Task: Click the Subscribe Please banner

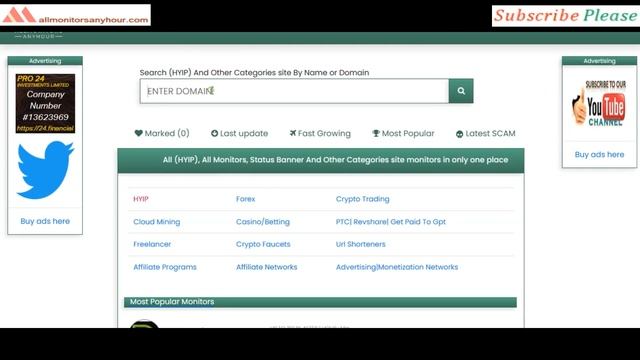Action: pos(566,16)
